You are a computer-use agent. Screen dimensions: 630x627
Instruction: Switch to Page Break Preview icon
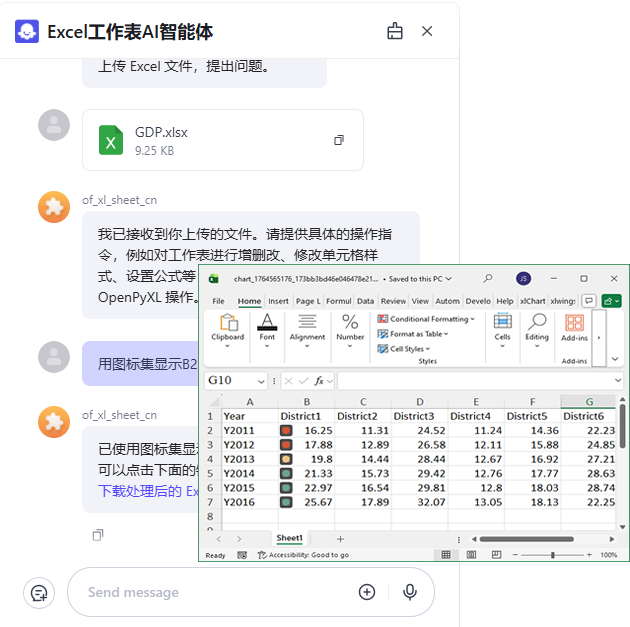tap(496, 555)
